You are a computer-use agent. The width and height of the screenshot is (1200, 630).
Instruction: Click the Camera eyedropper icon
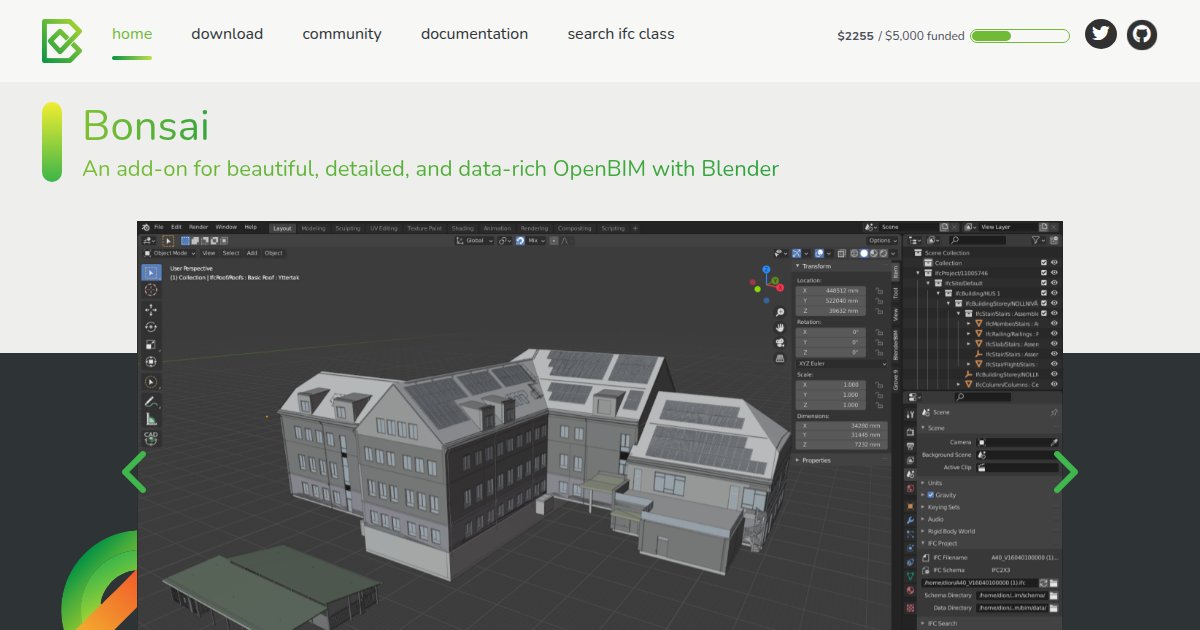coord(1053,441)
